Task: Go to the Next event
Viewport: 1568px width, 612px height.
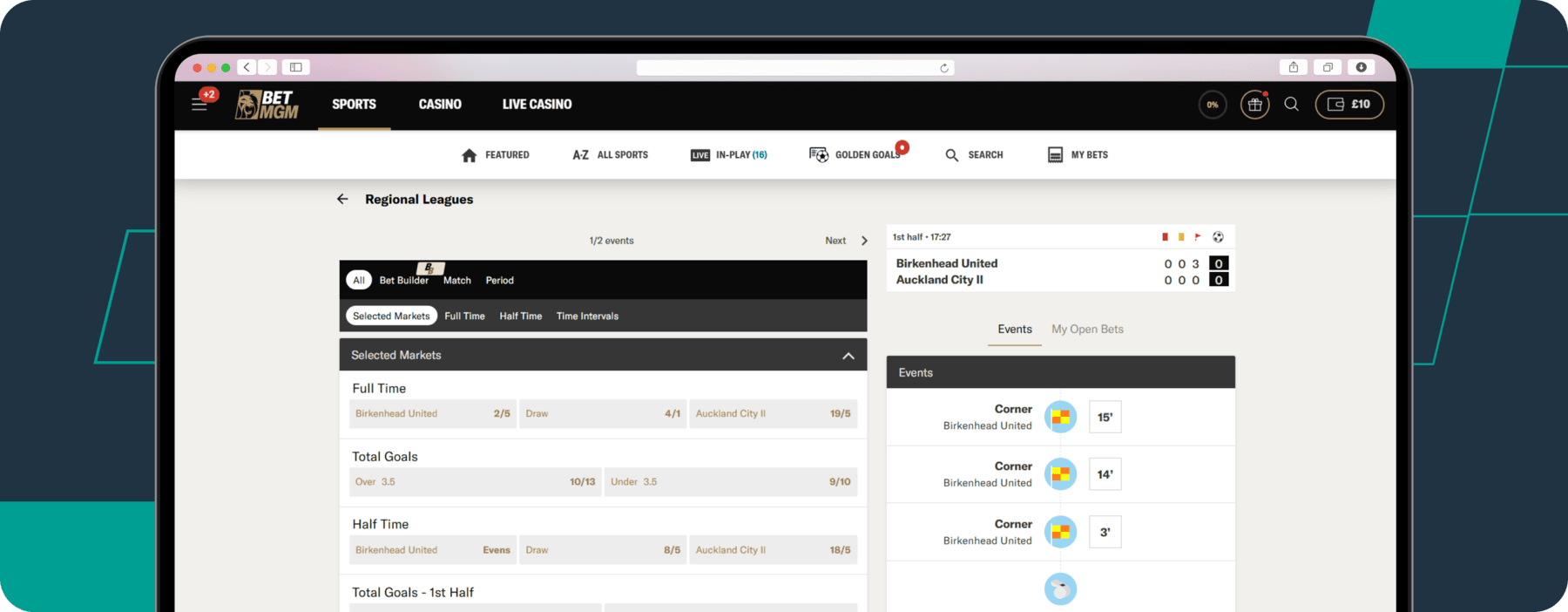Action: 835,241
